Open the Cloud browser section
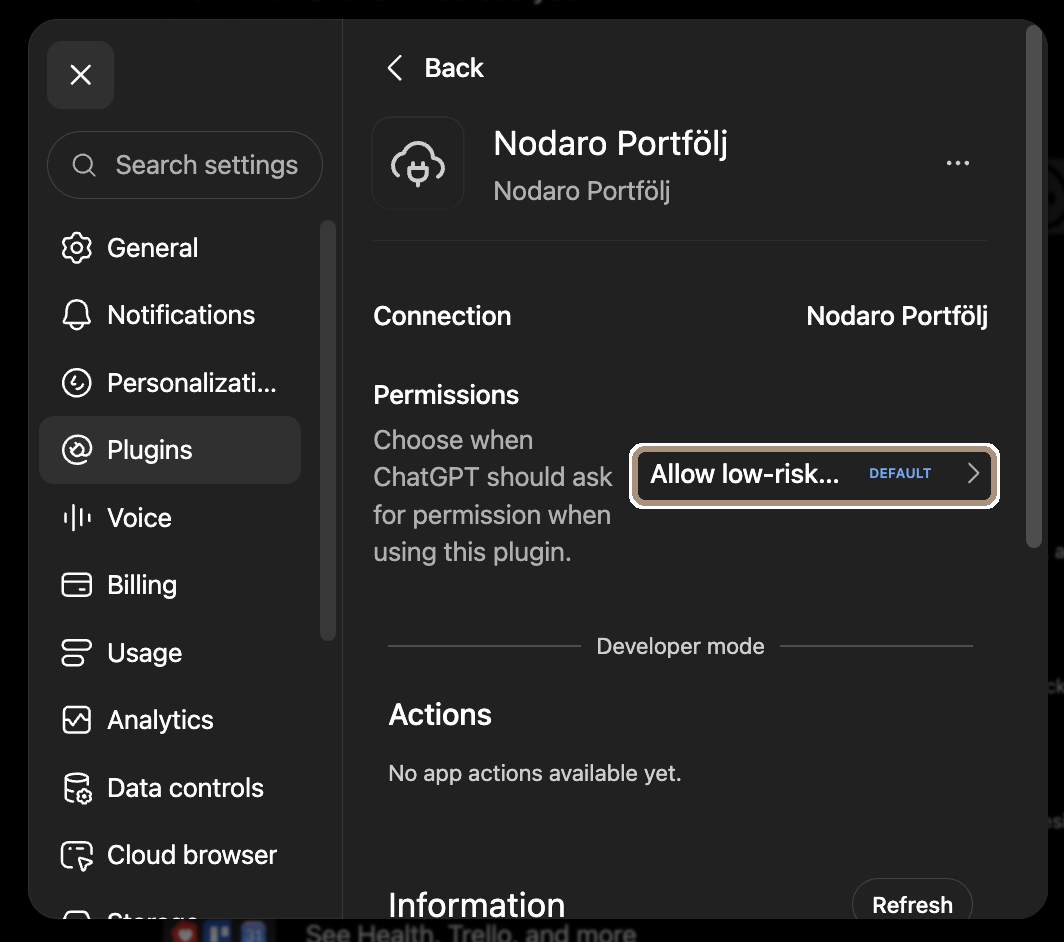The width and height of the screenshot is (1064, 942). pos(170,855)
